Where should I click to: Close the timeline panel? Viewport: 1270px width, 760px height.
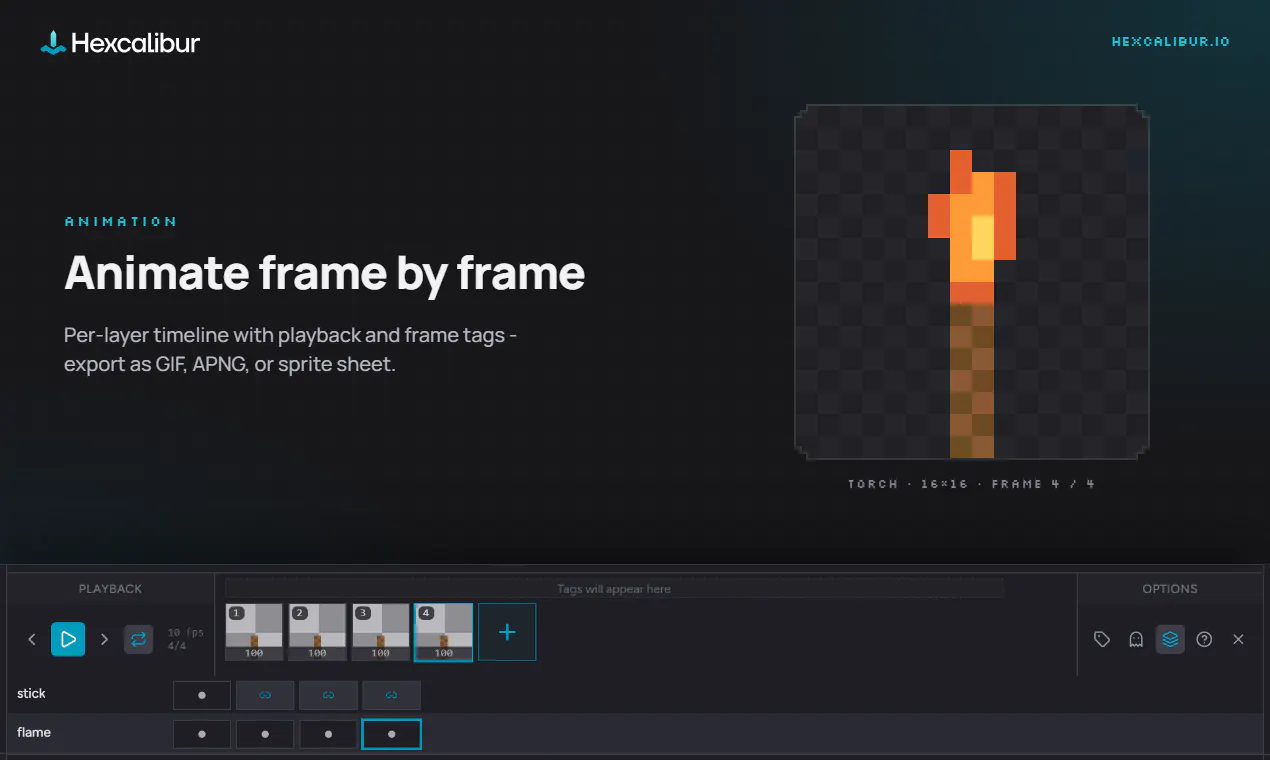[x=1238, y=639]
